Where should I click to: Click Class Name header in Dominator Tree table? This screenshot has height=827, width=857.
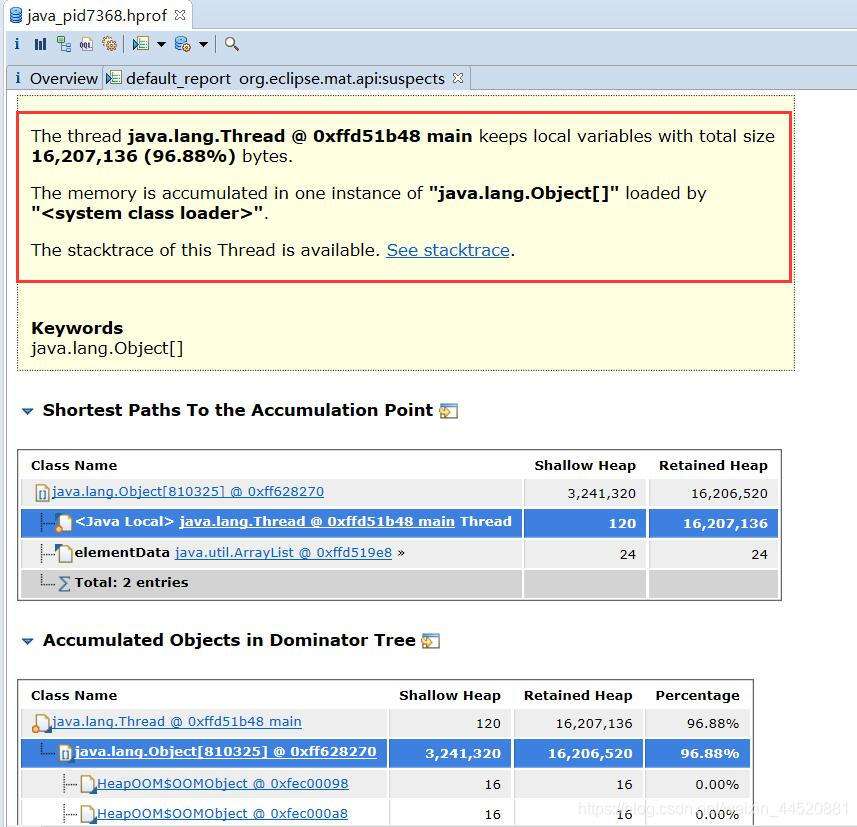click(x=74, y=696)
